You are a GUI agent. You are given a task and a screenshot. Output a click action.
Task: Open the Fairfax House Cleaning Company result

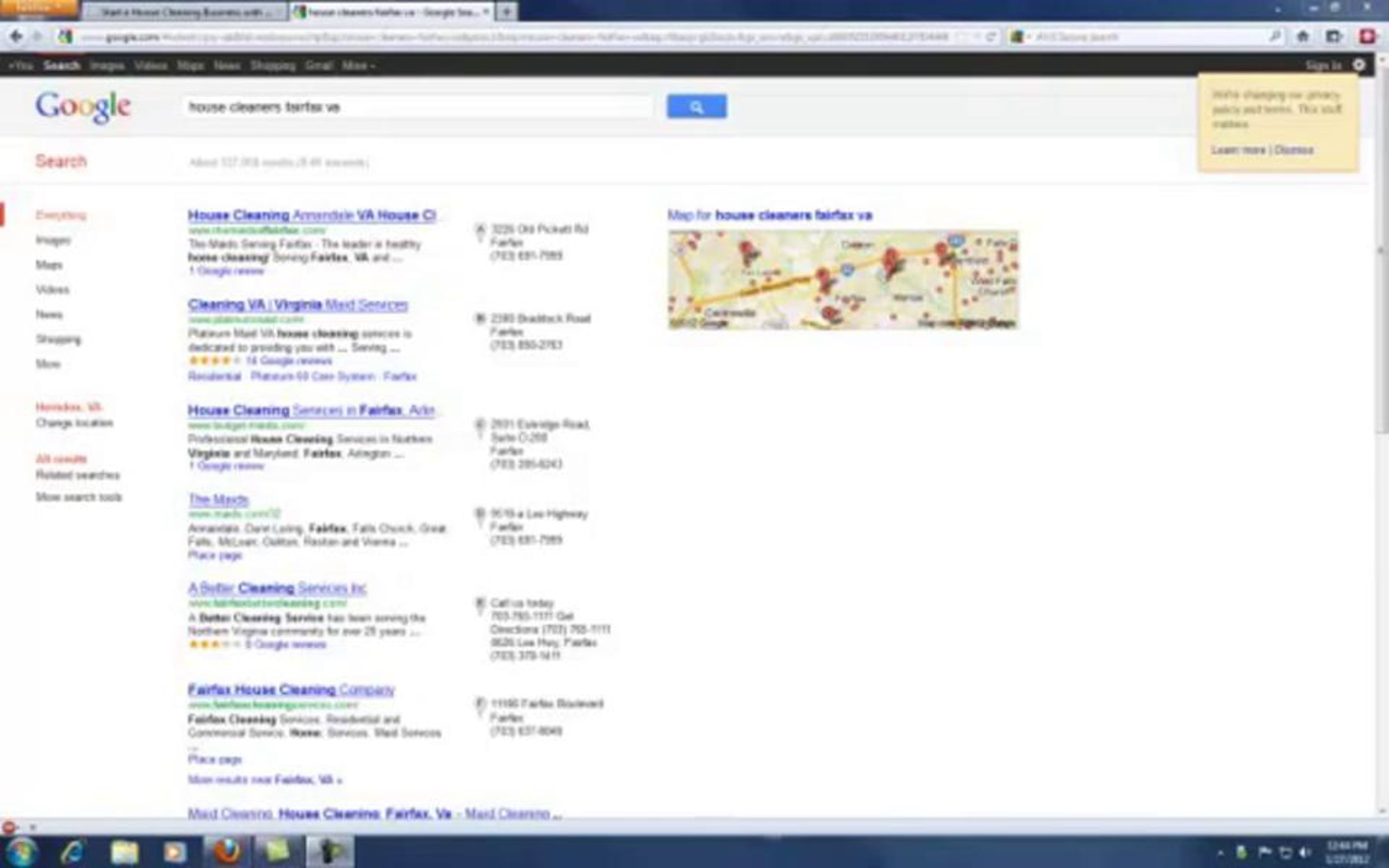click(291, 689)
